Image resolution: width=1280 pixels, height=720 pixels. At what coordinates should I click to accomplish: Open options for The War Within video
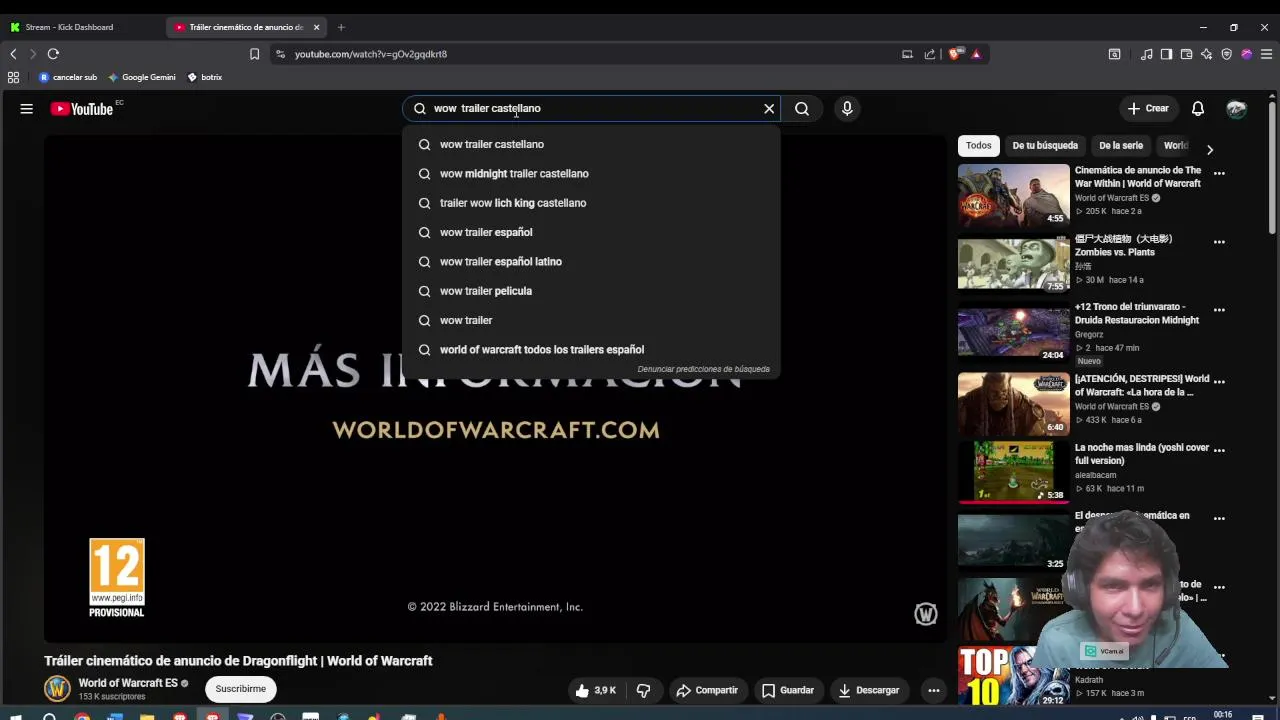click(x=1219, y=173)
